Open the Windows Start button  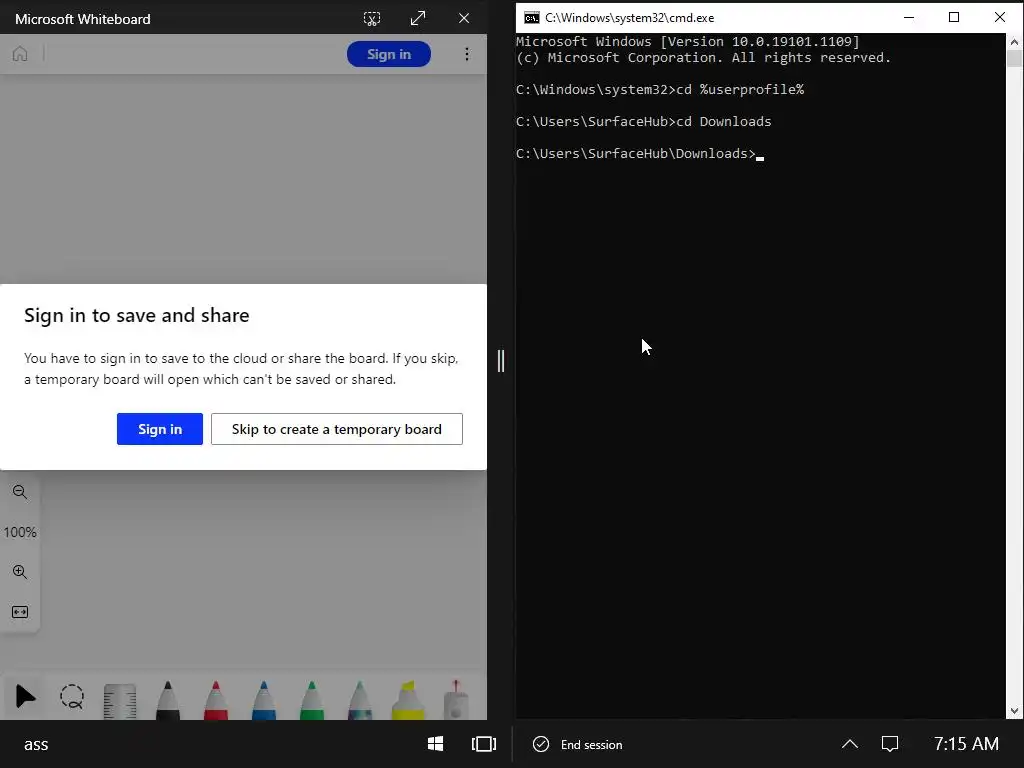coord(436,744)
